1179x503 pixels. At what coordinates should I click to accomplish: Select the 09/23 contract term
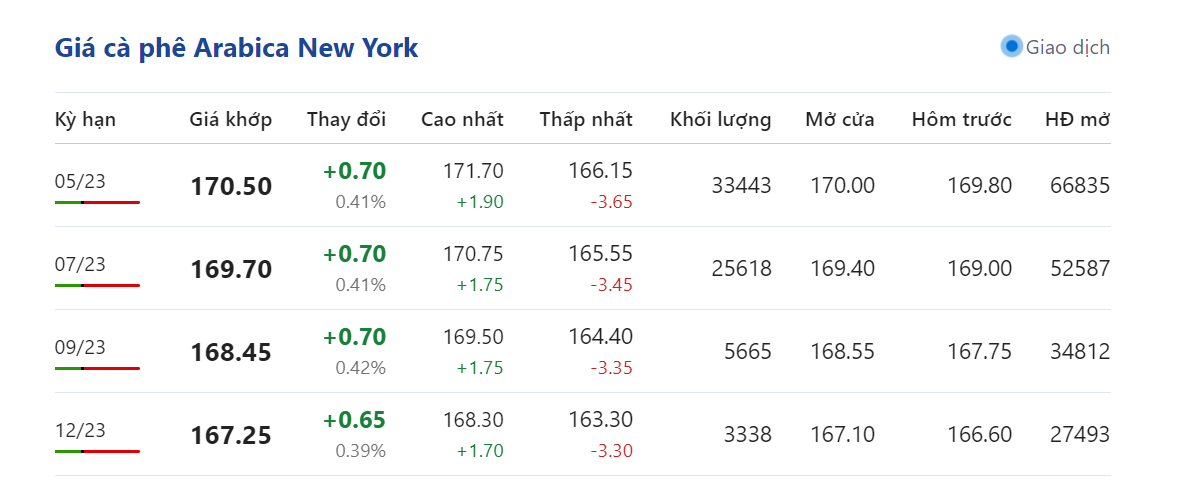(x=80, y=347)
